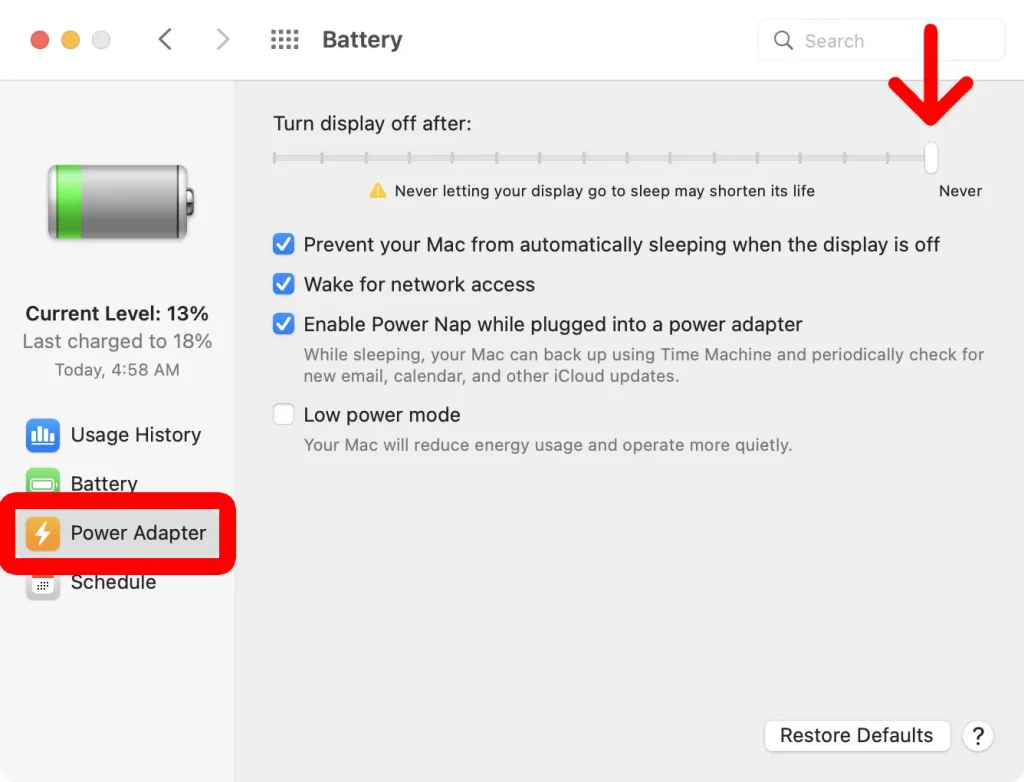Click the Restore Defaults button
Viewport: 1024px width, 782px height.
tap(856, 736)
